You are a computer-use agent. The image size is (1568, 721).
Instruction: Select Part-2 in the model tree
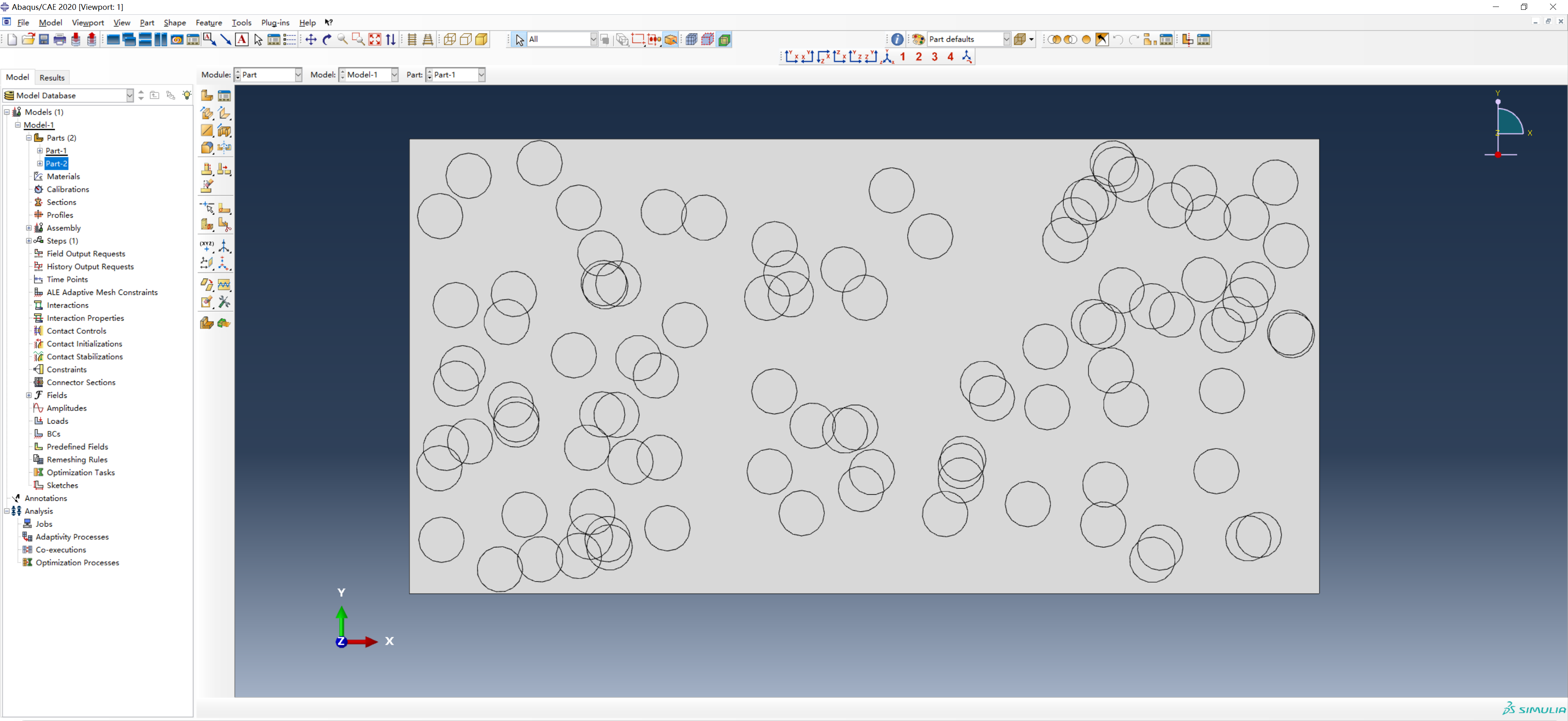pos(56,163)
